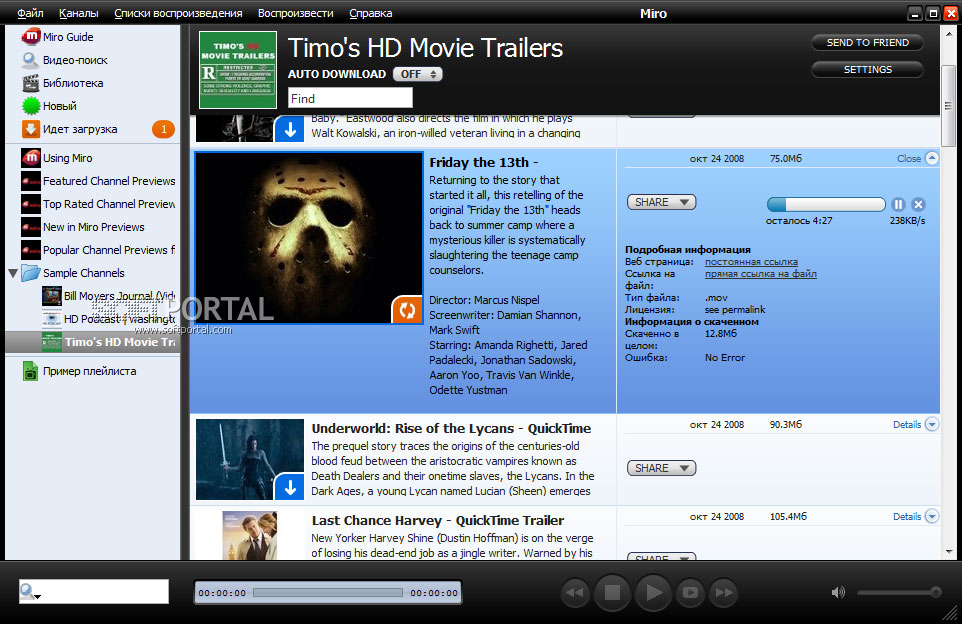
Task: Collapse the Sample Channels folder
Action: click(13, 273)
